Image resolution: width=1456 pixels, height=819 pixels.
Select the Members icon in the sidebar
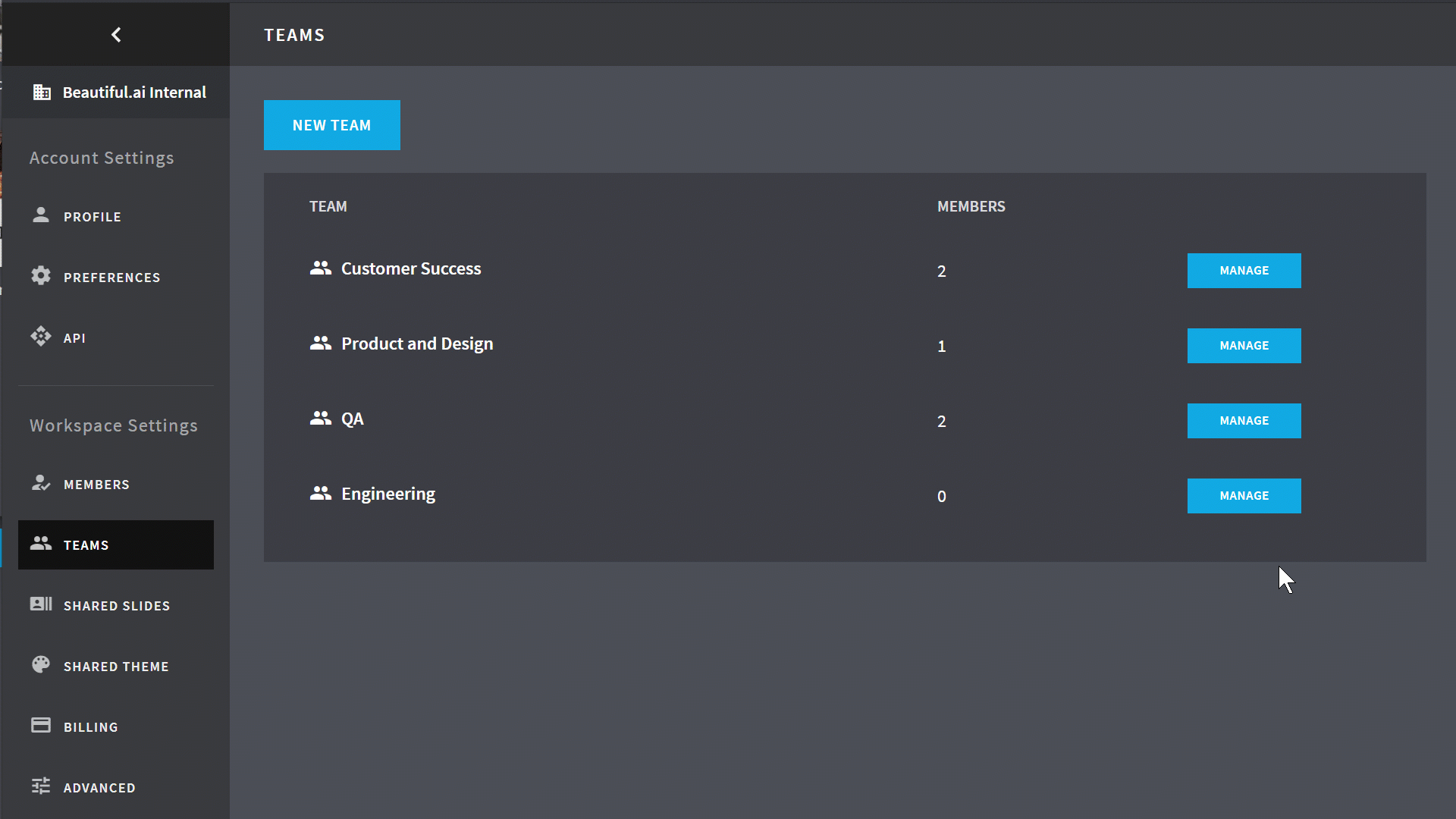coord(41,483)
